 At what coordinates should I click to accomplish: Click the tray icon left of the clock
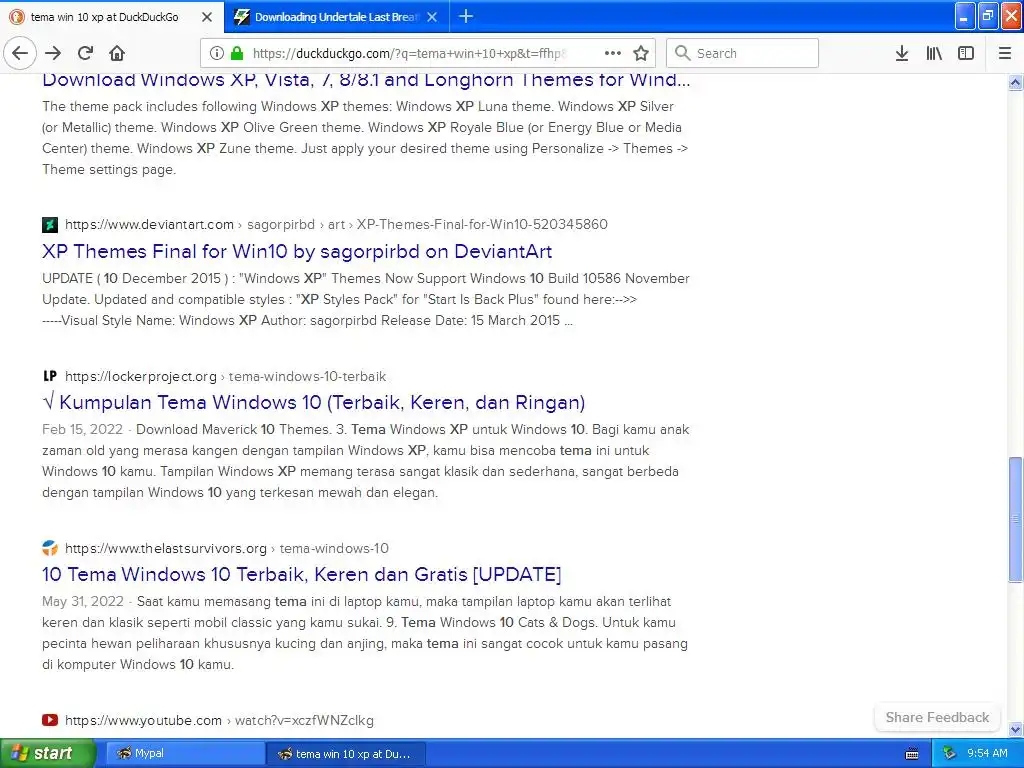tap(949, 754)
